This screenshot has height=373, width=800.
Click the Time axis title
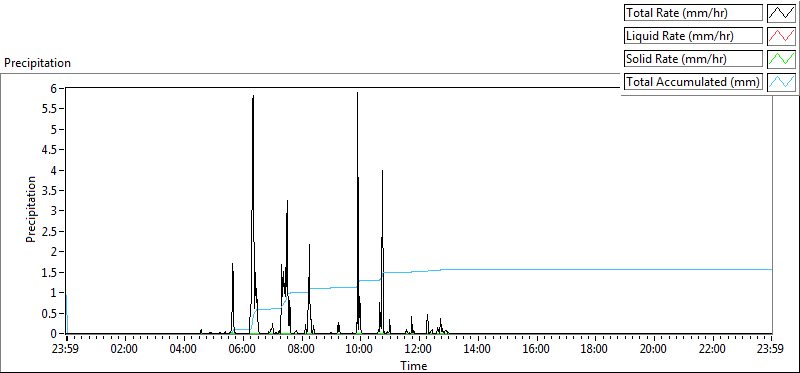point(414,365)
